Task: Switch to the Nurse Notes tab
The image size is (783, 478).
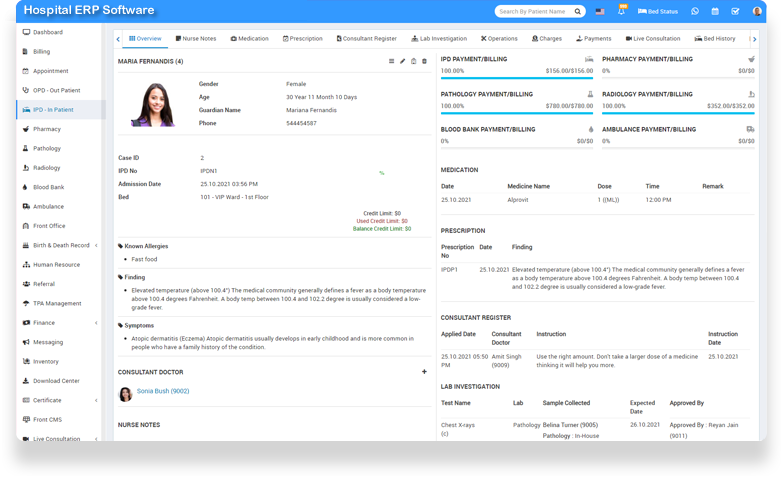Action: (x=195, y=38)
